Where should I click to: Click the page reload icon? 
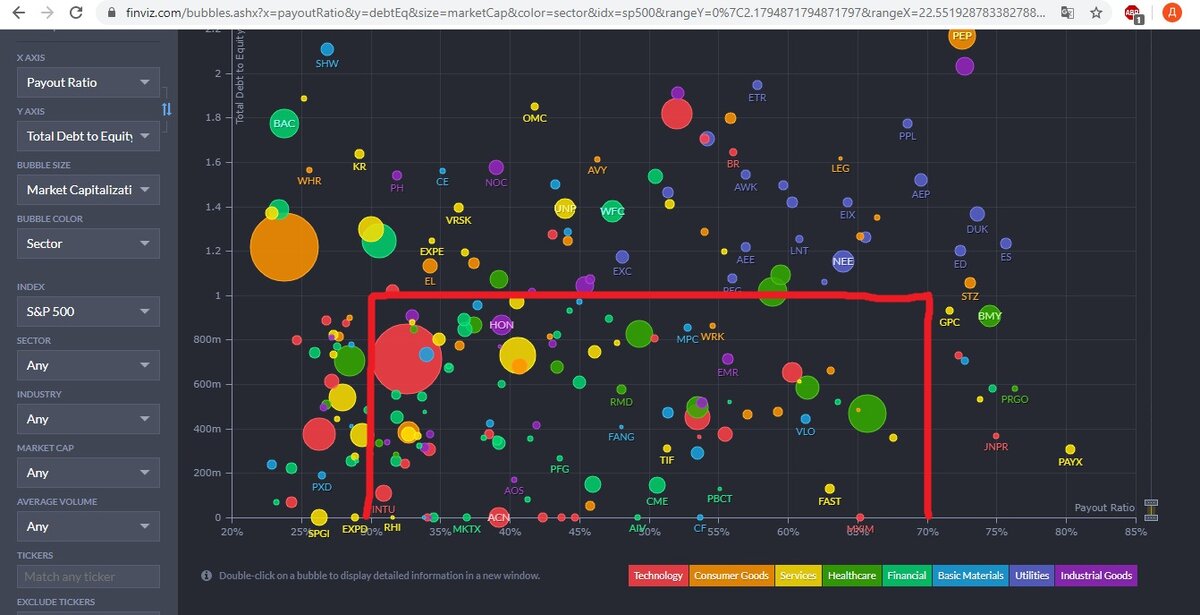76,14
